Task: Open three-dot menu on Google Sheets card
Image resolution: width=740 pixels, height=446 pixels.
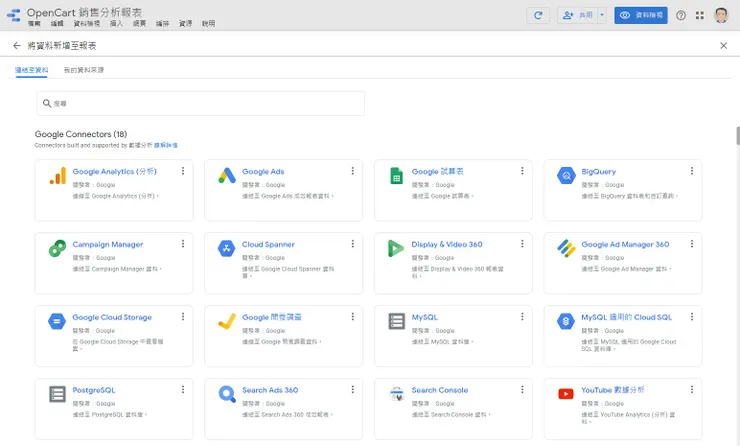Action: click(x=522, y=171)
